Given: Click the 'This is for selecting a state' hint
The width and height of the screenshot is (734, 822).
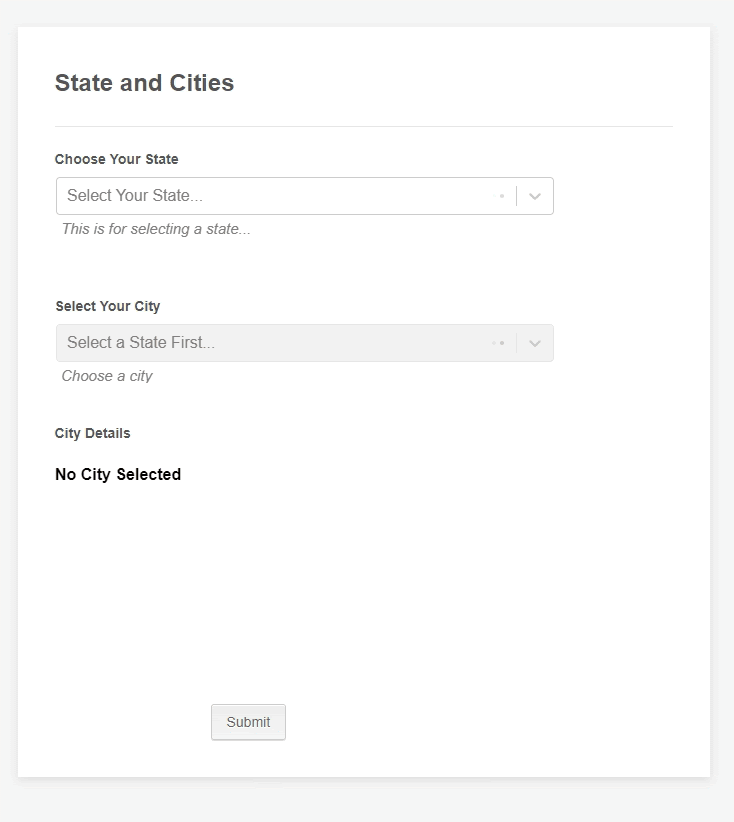Looking at the screenshot, I should pyautogui.click(x=156, y=229).
